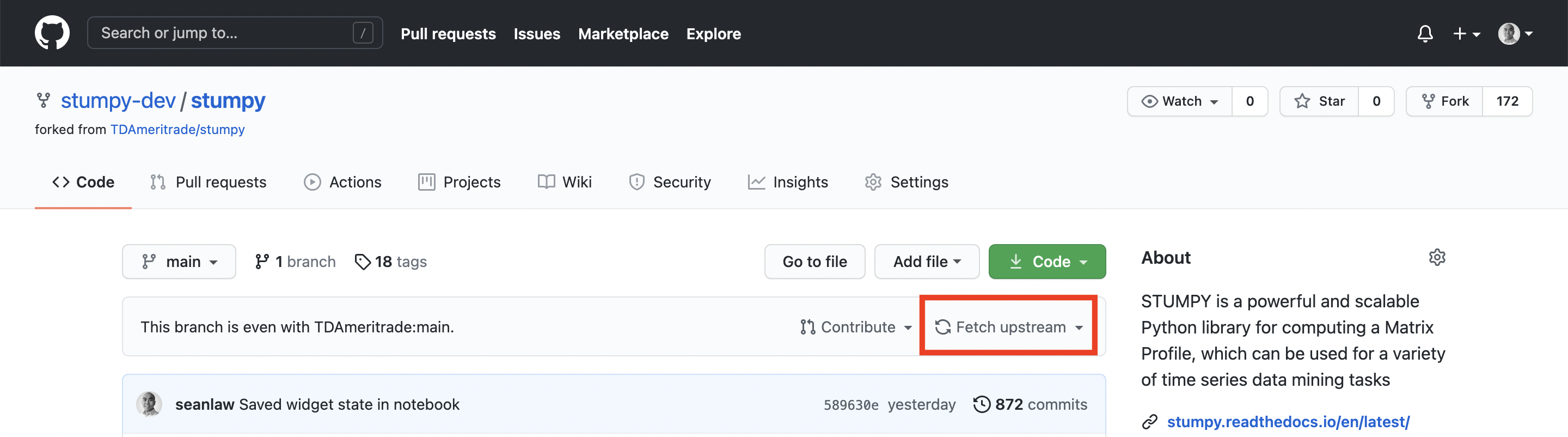The width and height of the screenshot is (1568, 437).
Task: Click the watchers count 0
Action: click(x=1249, y=101)
